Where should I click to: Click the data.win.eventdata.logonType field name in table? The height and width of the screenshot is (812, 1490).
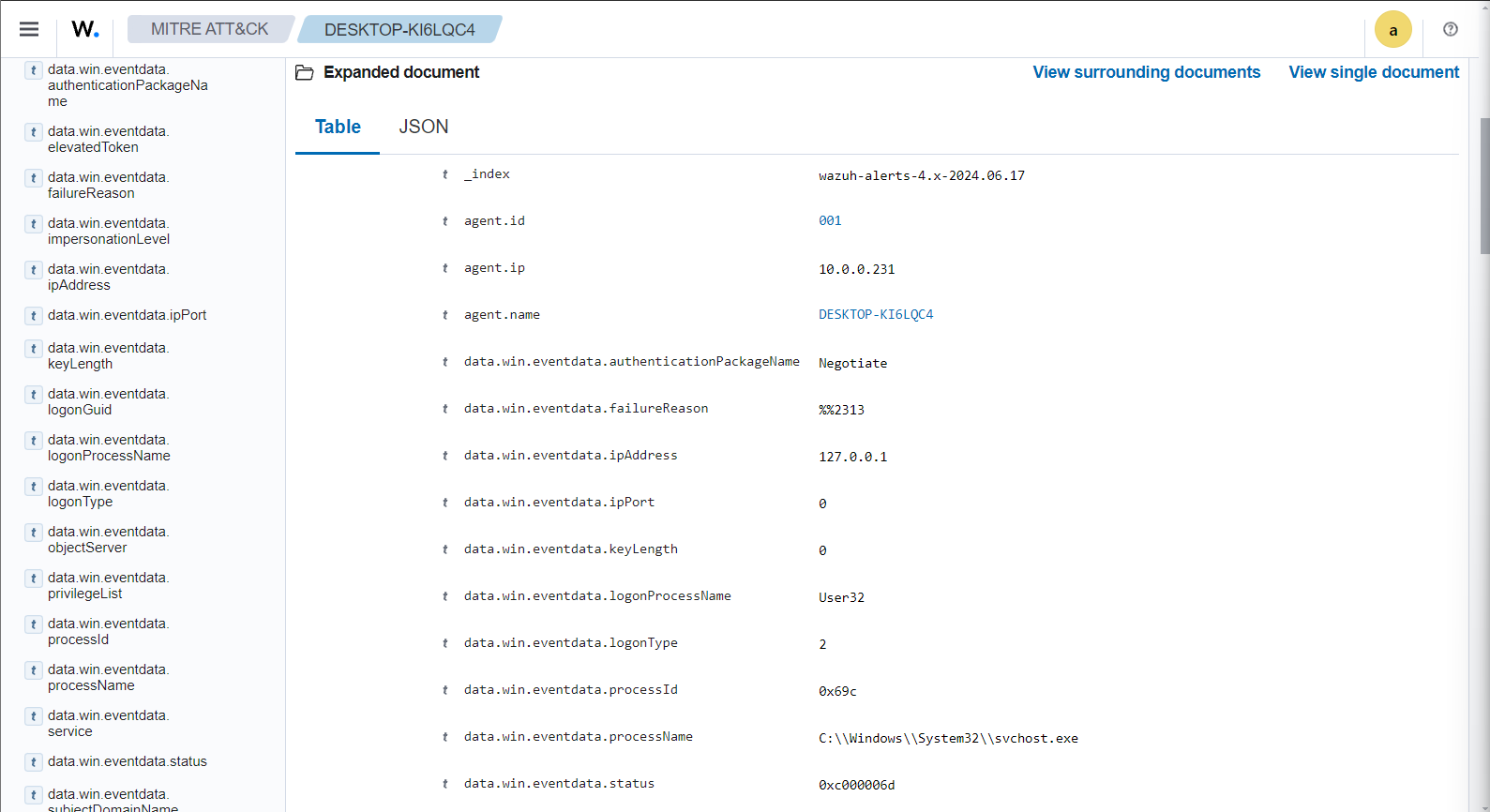tap(570, 643)
